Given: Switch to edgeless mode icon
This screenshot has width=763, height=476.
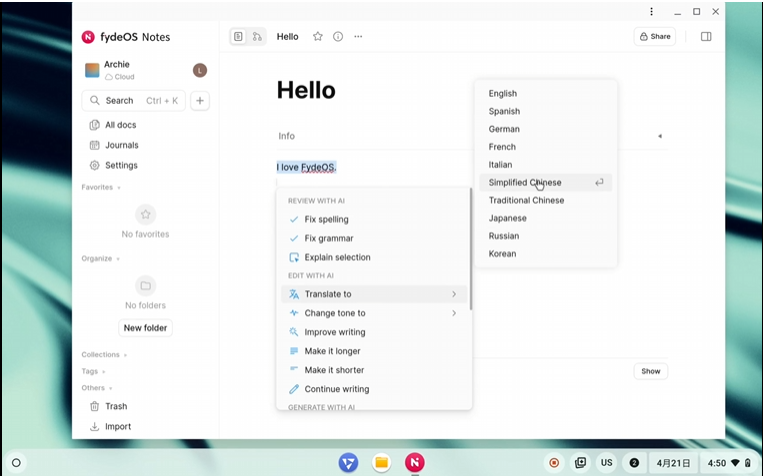Looking at the screenshot, I should pyautogui.click(x=257, y=37).
